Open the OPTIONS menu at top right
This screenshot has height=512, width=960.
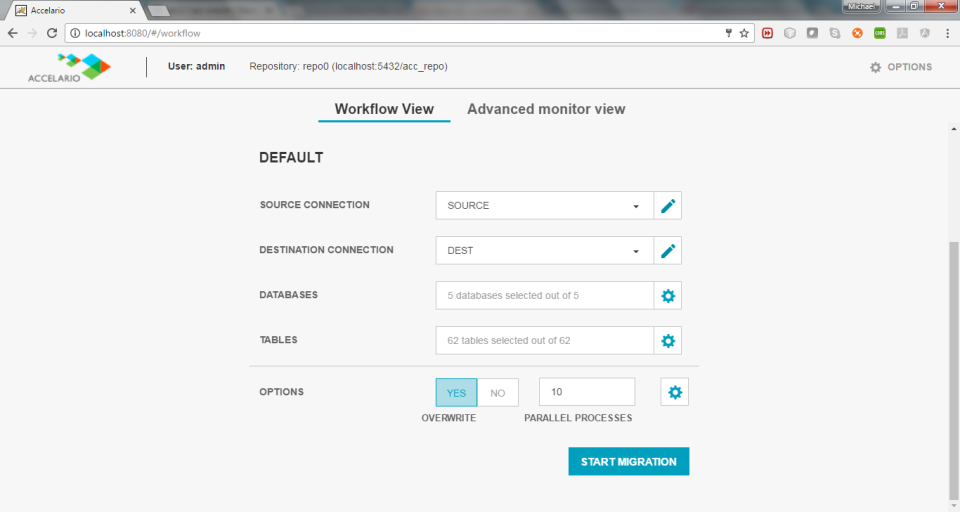[x=901, y=67]
